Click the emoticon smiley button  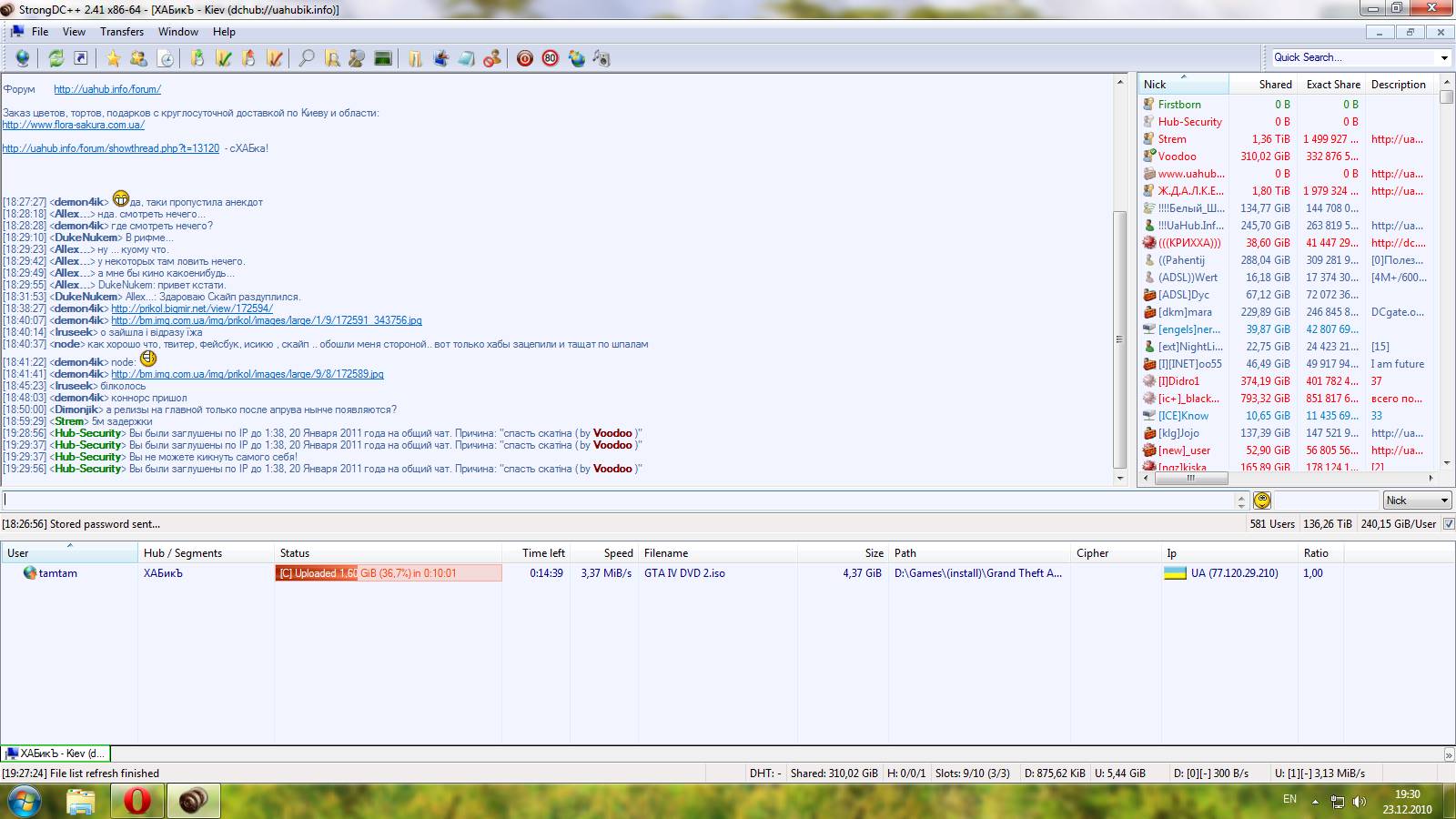point(1262,500)
